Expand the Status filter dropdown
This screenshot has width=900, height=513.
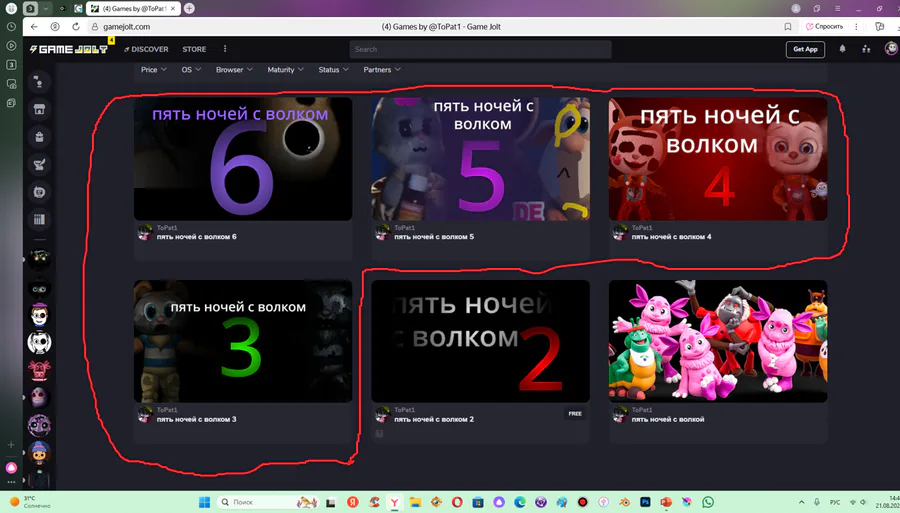tap(333, 69)
